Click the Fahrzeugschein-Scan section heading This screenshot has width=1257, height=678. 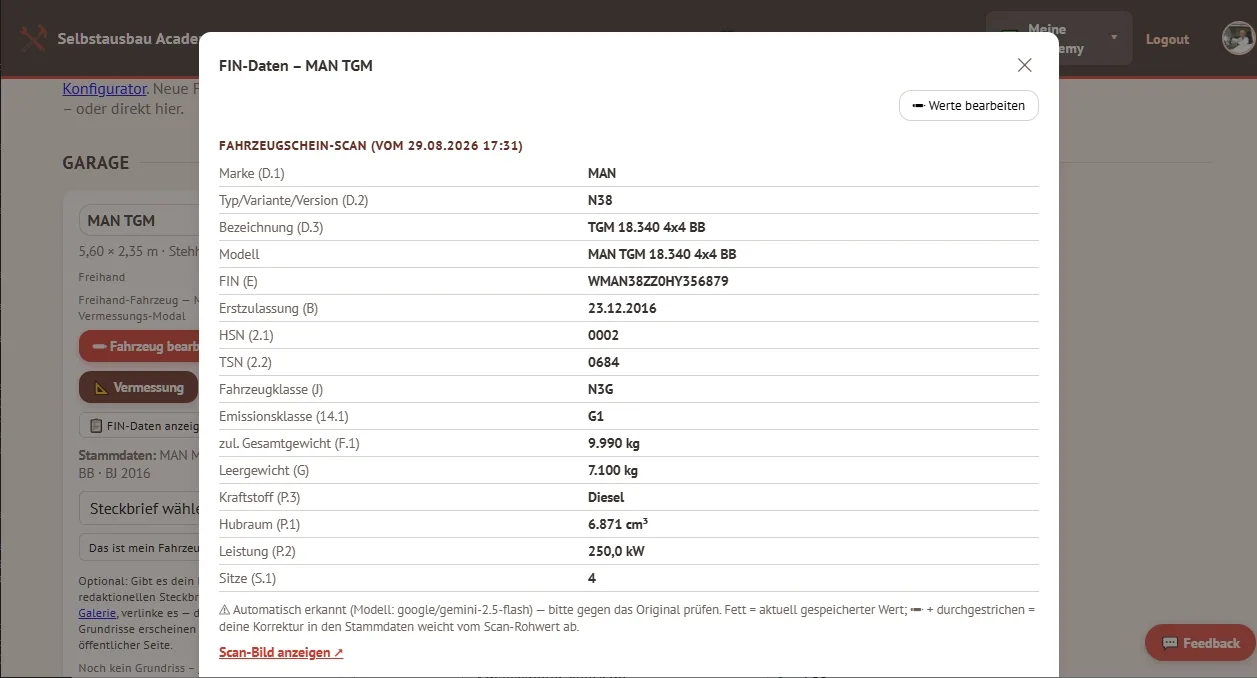pos(371,146)
